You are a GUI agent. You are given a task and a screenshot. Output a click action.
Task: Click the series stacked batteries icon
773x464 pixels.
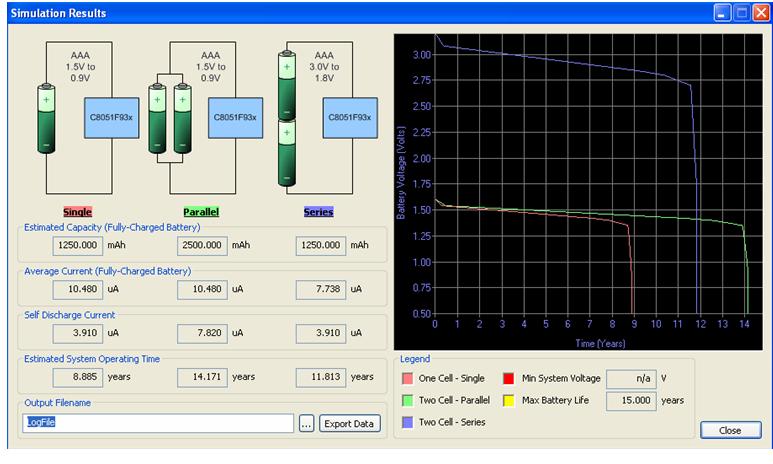click(x=287, y=119)
